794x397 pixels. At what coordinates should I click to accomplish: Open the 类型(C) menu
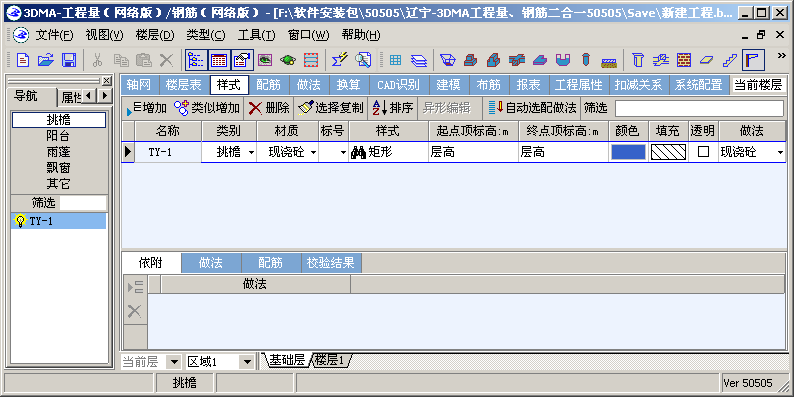click(x=206, y=35)
